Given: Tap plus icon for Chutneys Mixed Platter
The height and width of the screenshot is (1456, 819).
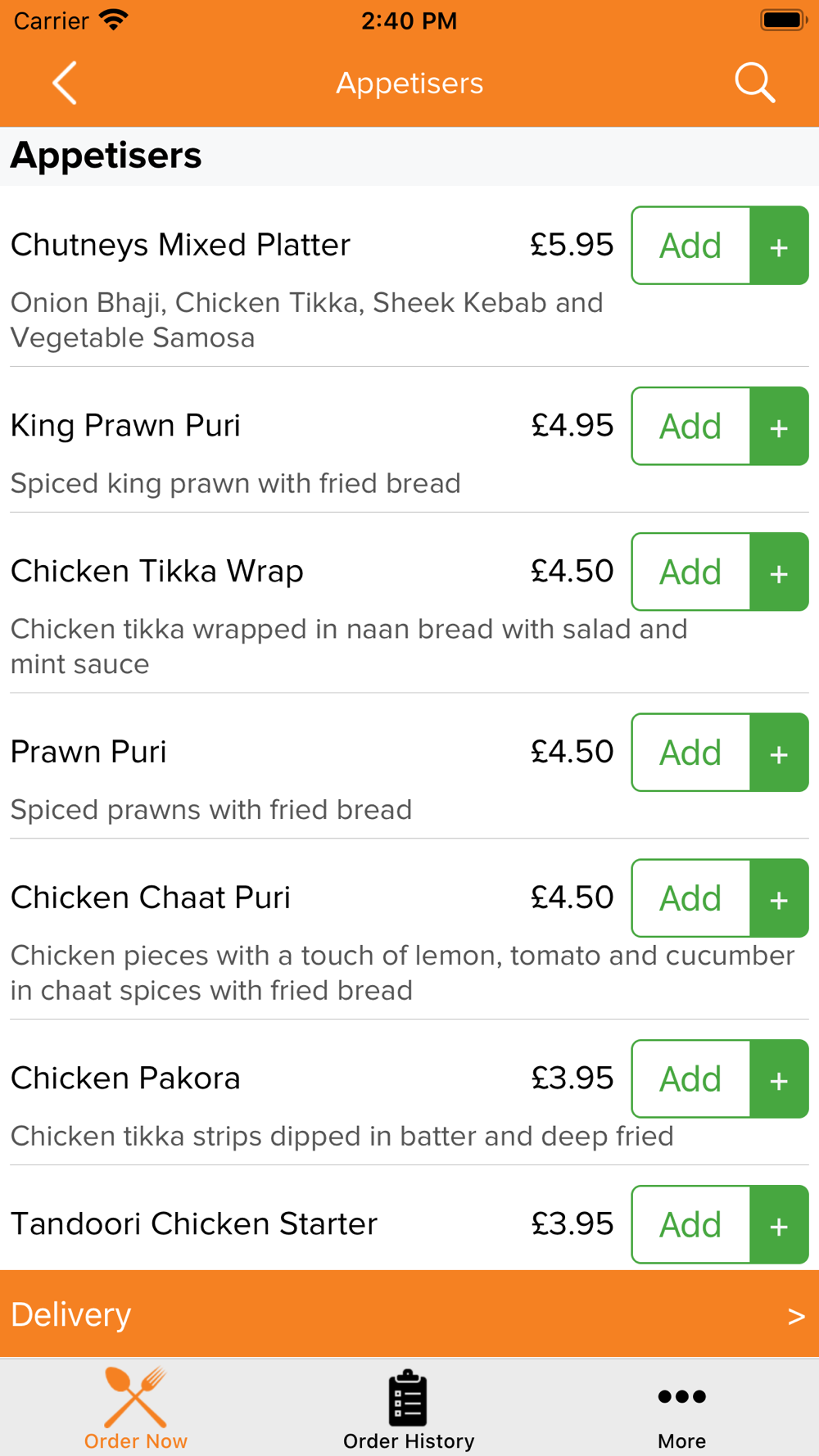Looking at the screenshot, I should (779, 246).
